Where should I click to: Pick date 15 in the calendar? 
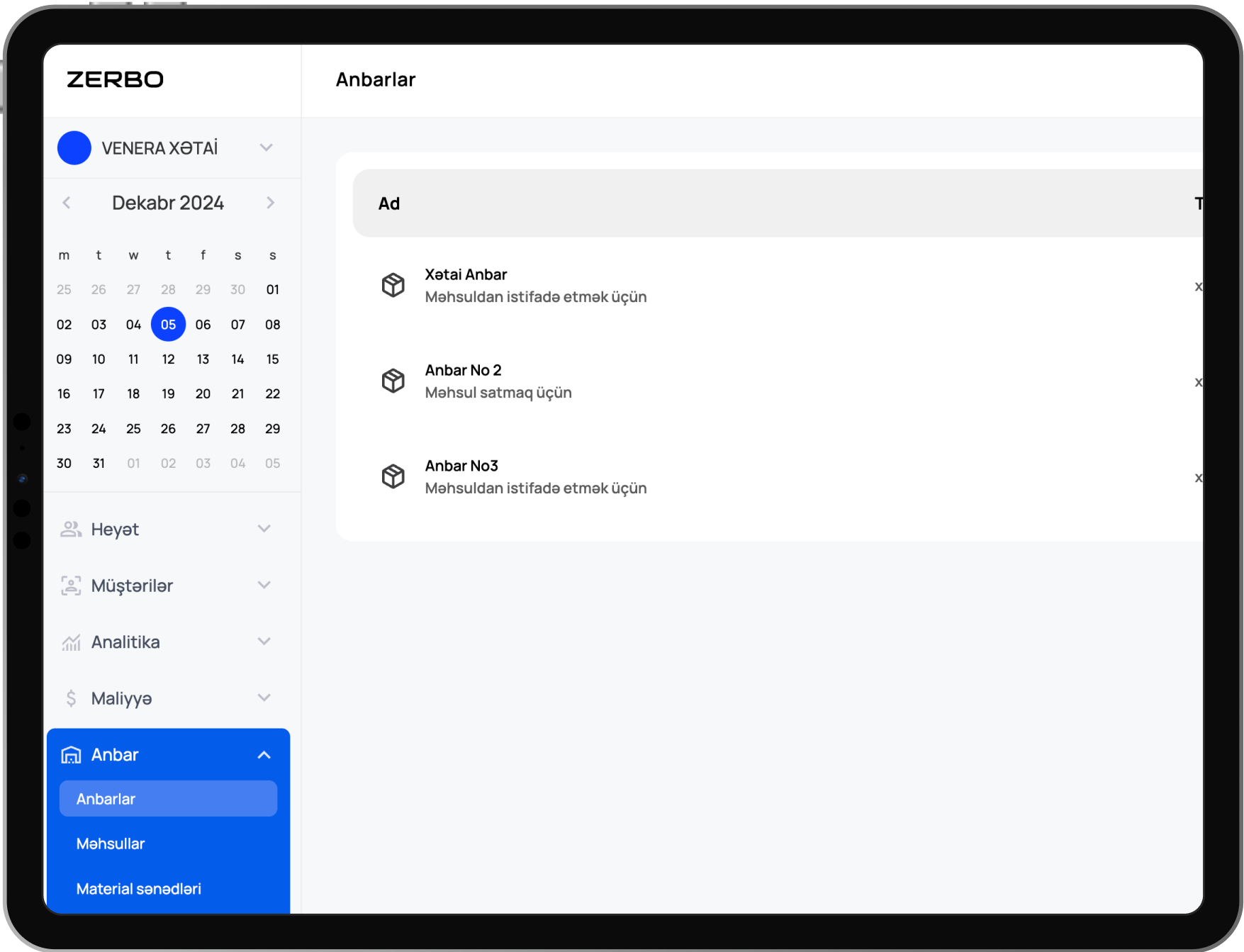[272, 359]
